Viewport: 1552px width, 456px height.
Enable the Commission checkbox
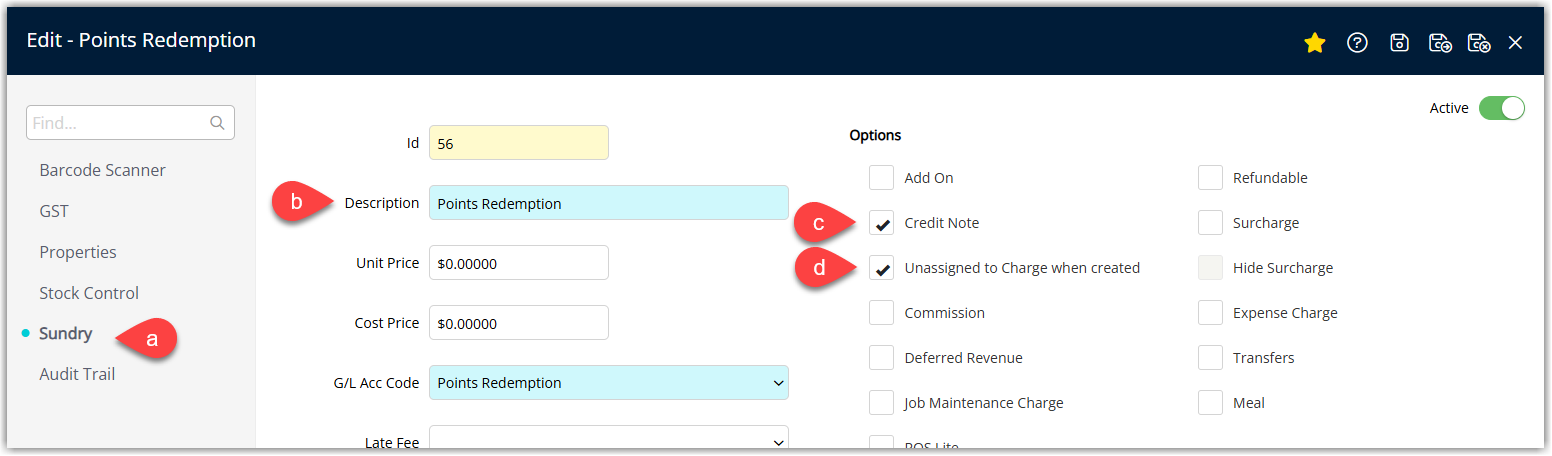pos(881,313)
